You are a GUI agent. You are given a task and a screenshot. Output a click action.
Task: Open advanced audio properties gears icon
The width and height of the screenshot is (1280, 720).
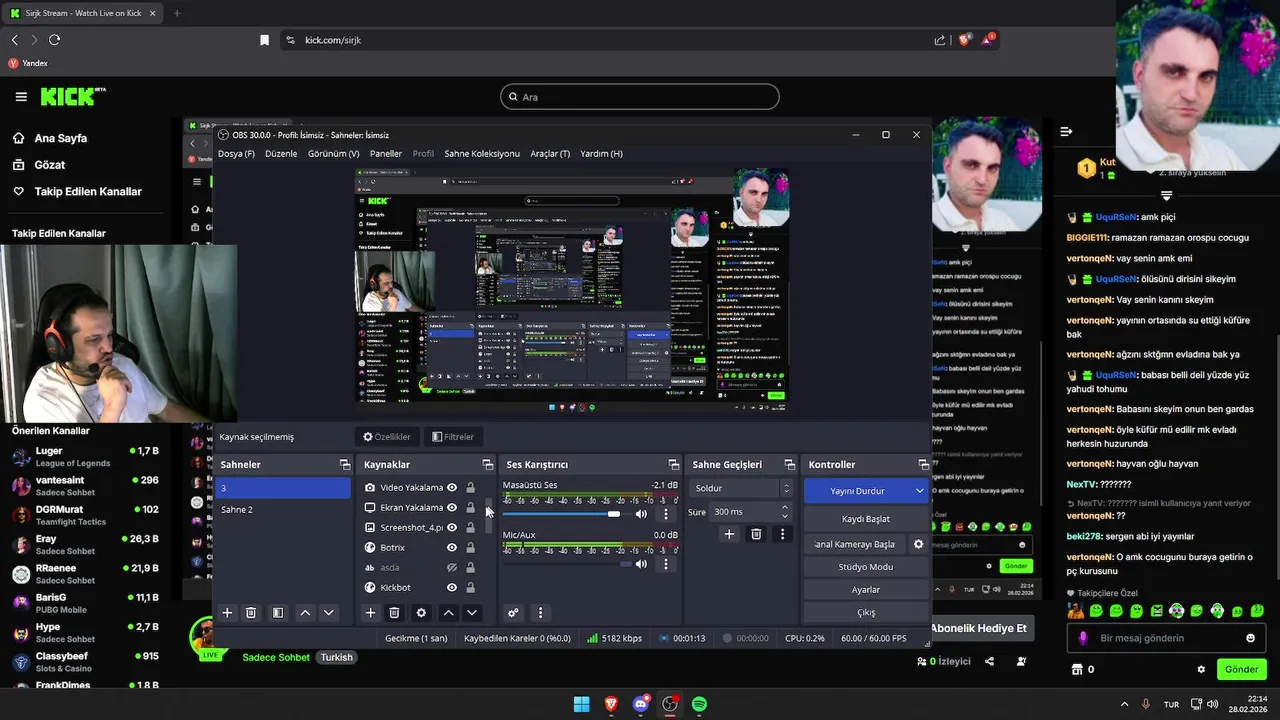(513, 613)
